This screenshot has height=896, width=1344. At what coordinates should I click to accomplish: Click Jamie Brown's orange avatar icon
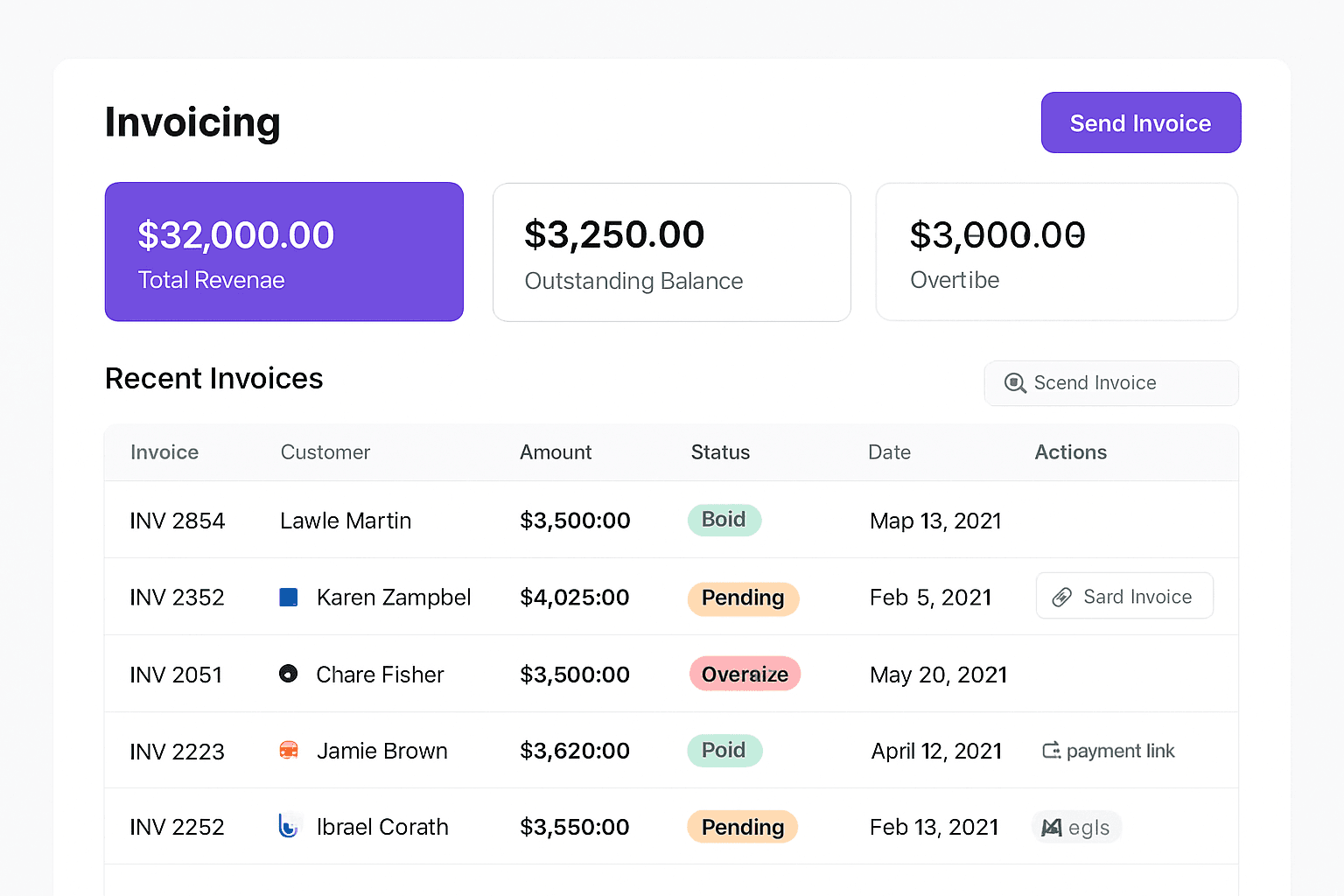coord(289,750)
